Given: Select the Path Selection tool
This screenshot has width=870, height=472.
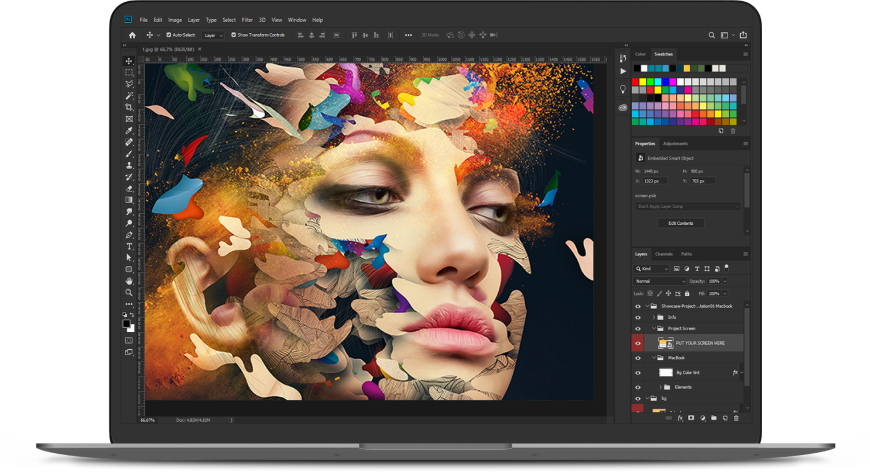Looking at the screenshot, I should coord(129,257).
